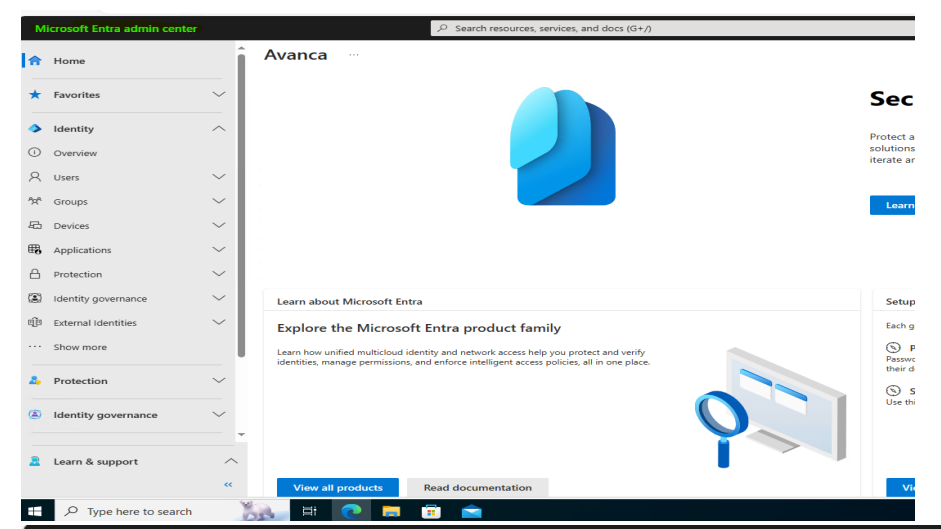Go to Home in the sidebar
Screen dimensions: 941x529
tap(69, 61)
